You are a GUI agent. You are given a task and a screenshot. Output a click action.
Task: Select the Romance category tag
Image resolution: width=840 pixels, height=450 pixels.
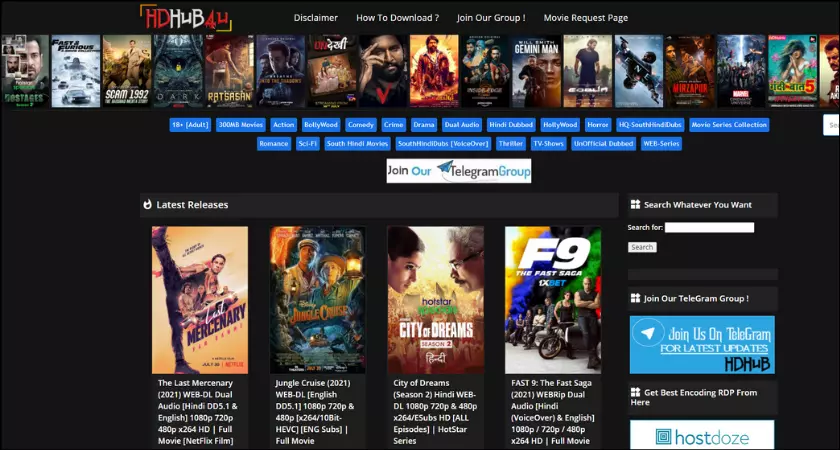274,144
